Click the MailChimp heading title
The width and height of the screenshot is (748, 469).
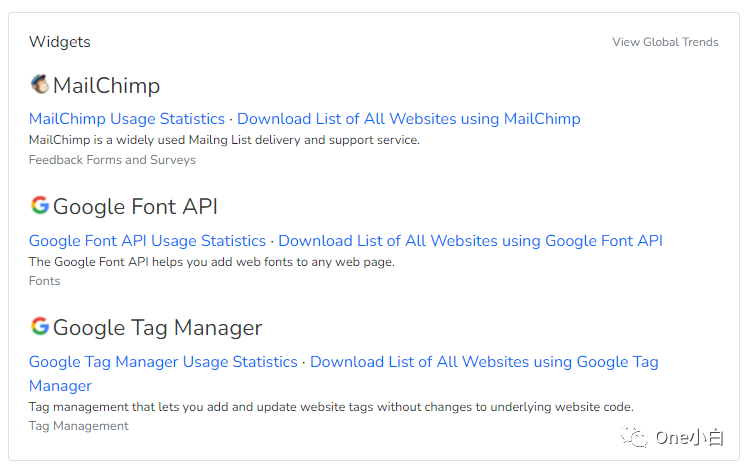point(106,86)
